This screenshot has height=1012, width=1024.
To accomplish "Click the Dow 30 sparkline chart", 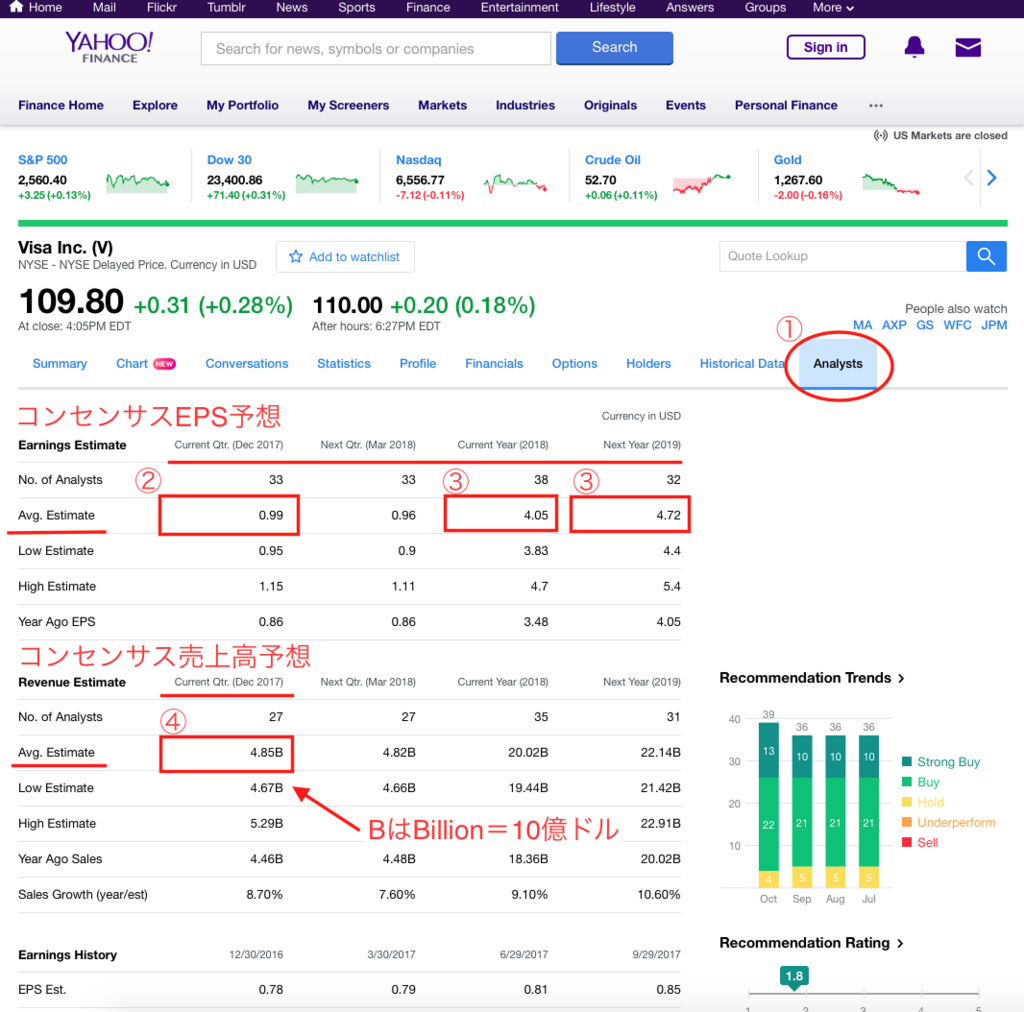I will point(327,182).
